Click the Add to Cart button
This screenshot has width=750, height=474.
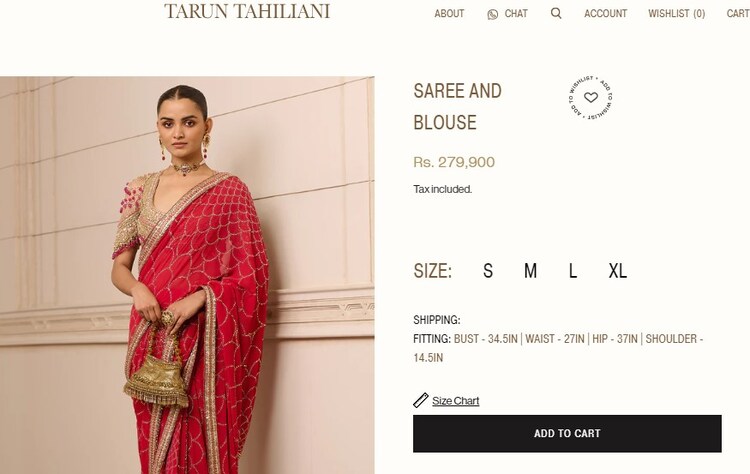click(567, 433)
